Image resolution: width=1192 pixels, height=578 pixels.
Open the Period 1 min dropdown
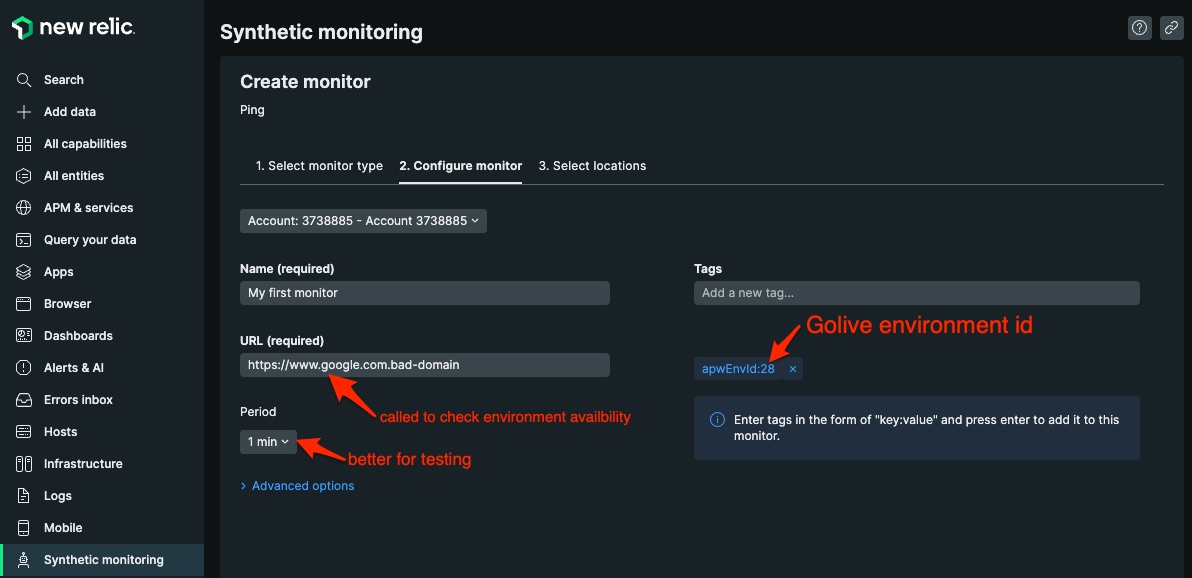[x=268, y=442]
